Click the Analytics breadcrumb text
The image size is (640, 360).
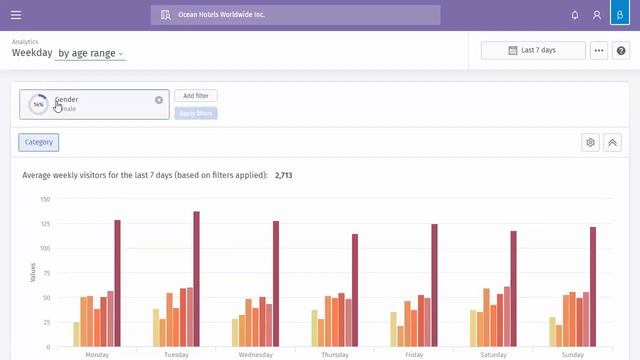click(x=25, y=42)
